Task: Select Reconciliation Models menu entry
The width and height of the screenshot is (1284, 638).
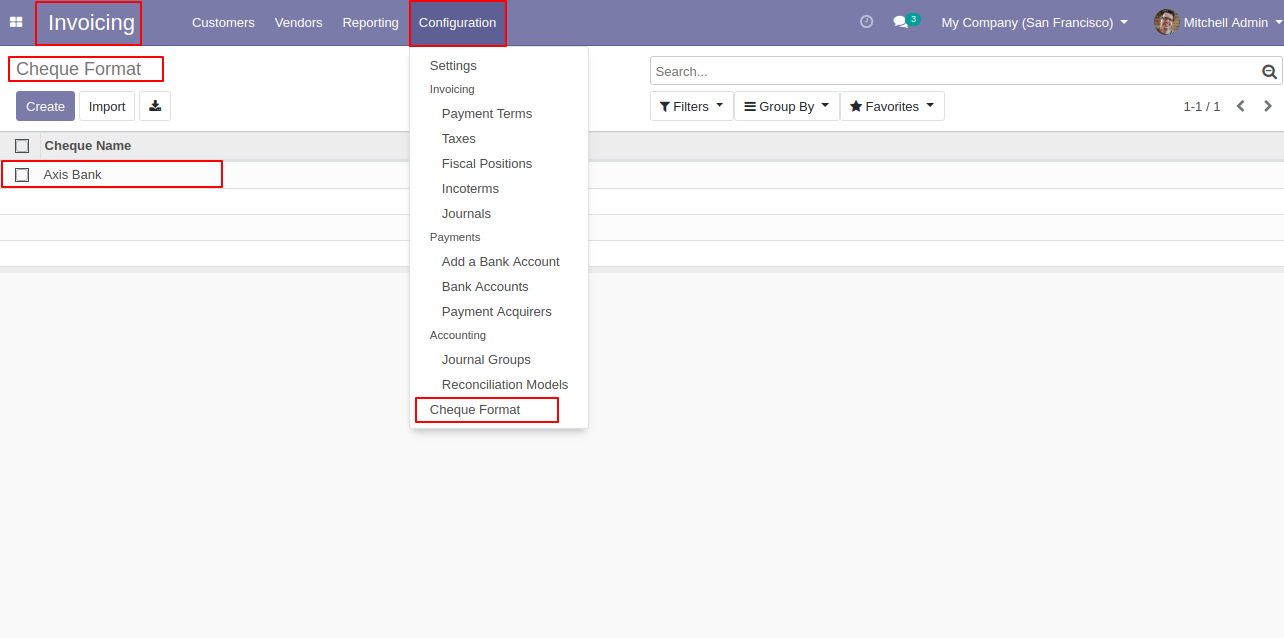Action: (x=505, y=385)
